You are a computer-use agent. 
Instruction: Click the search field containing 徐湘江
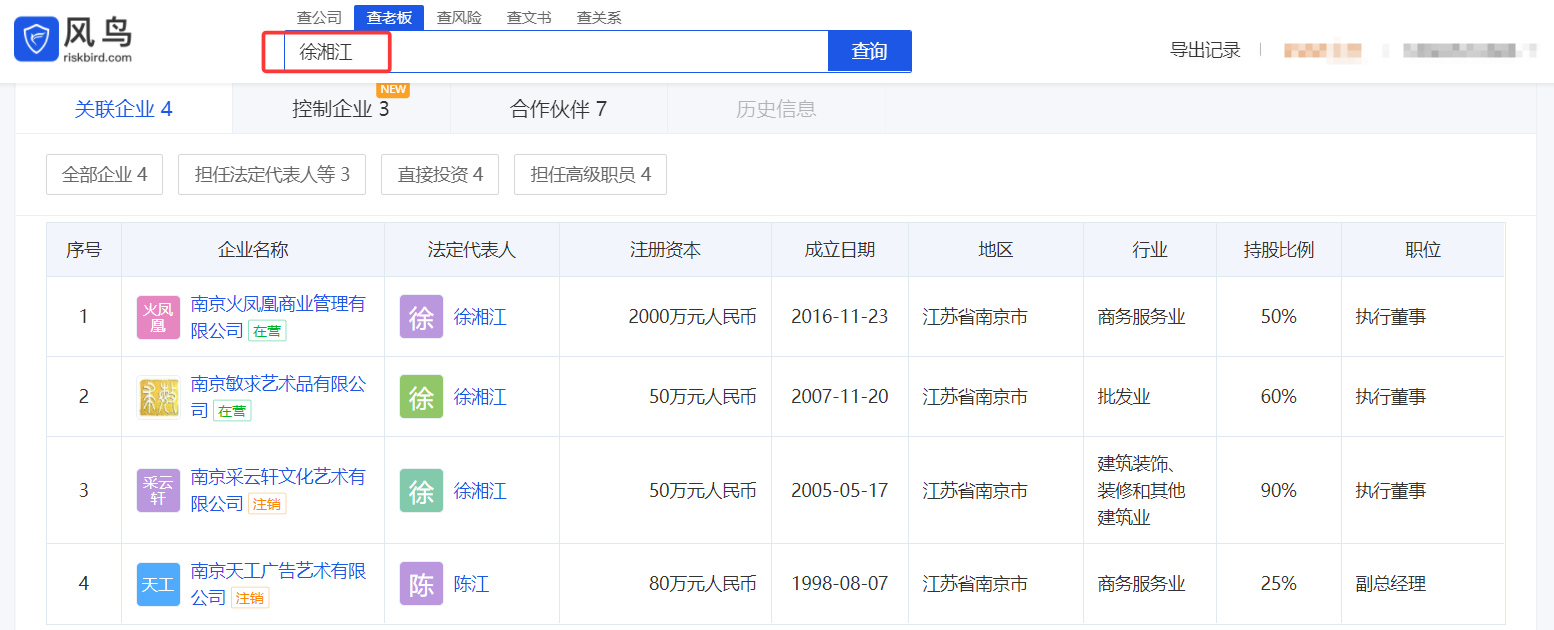(555, 52)
